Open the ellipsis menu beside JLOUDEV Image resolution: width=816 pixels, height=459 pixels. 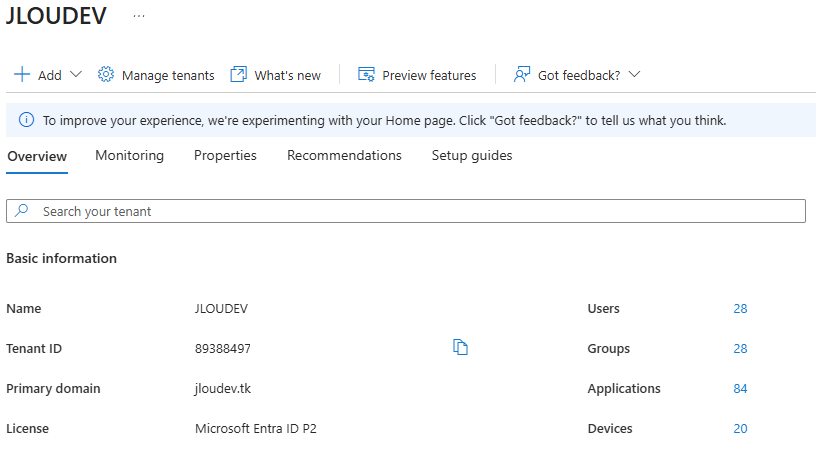click(x=139, y=17)
